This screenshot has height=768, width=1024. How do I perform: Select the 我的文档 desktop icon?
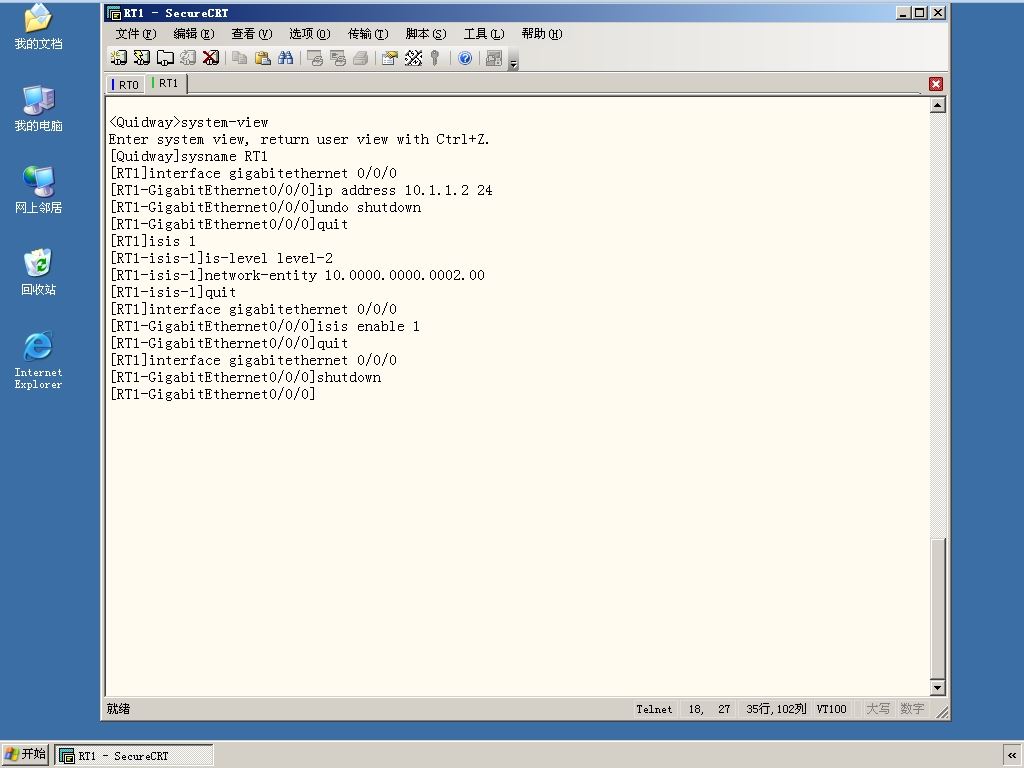pyautogui.click(x=39, y=26)
